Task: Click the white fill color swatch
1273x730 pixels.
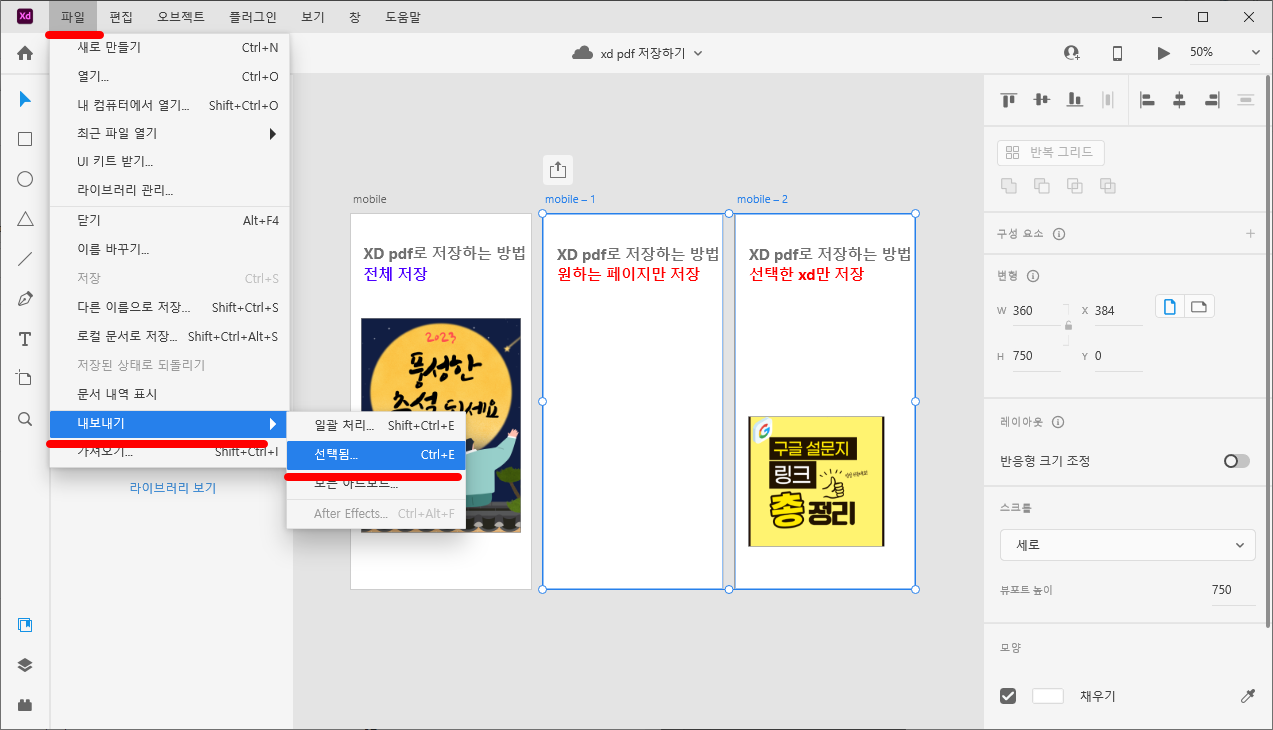Action: pyautogui.click(x=1047, y=695)
